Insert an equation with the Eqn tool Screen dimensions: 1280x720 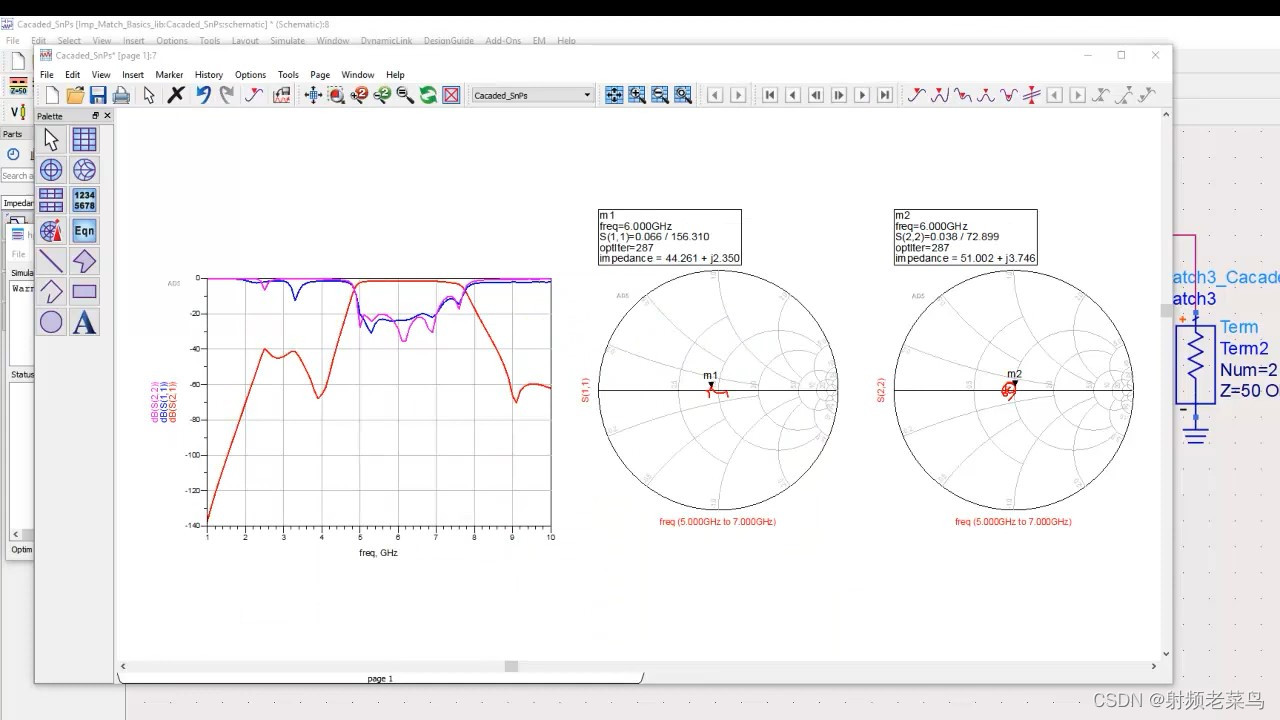pyautogui.click(x=84, y=231)
